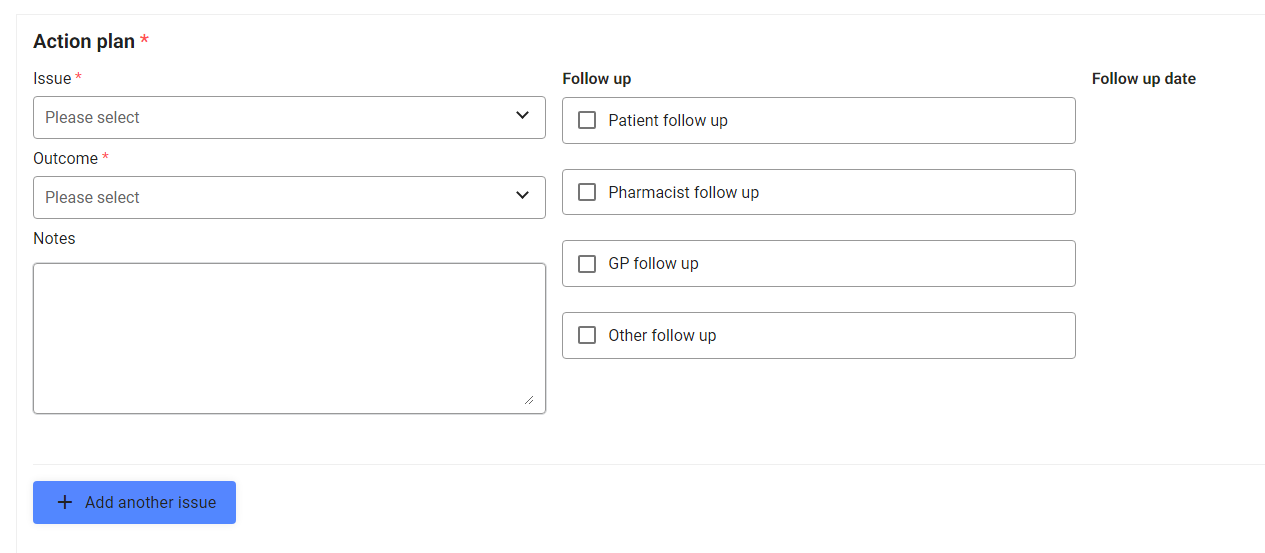Expand the Outcome 'Please select' dropdown
The height and width of the screenshot is (553, 1265).
(289, 197)
